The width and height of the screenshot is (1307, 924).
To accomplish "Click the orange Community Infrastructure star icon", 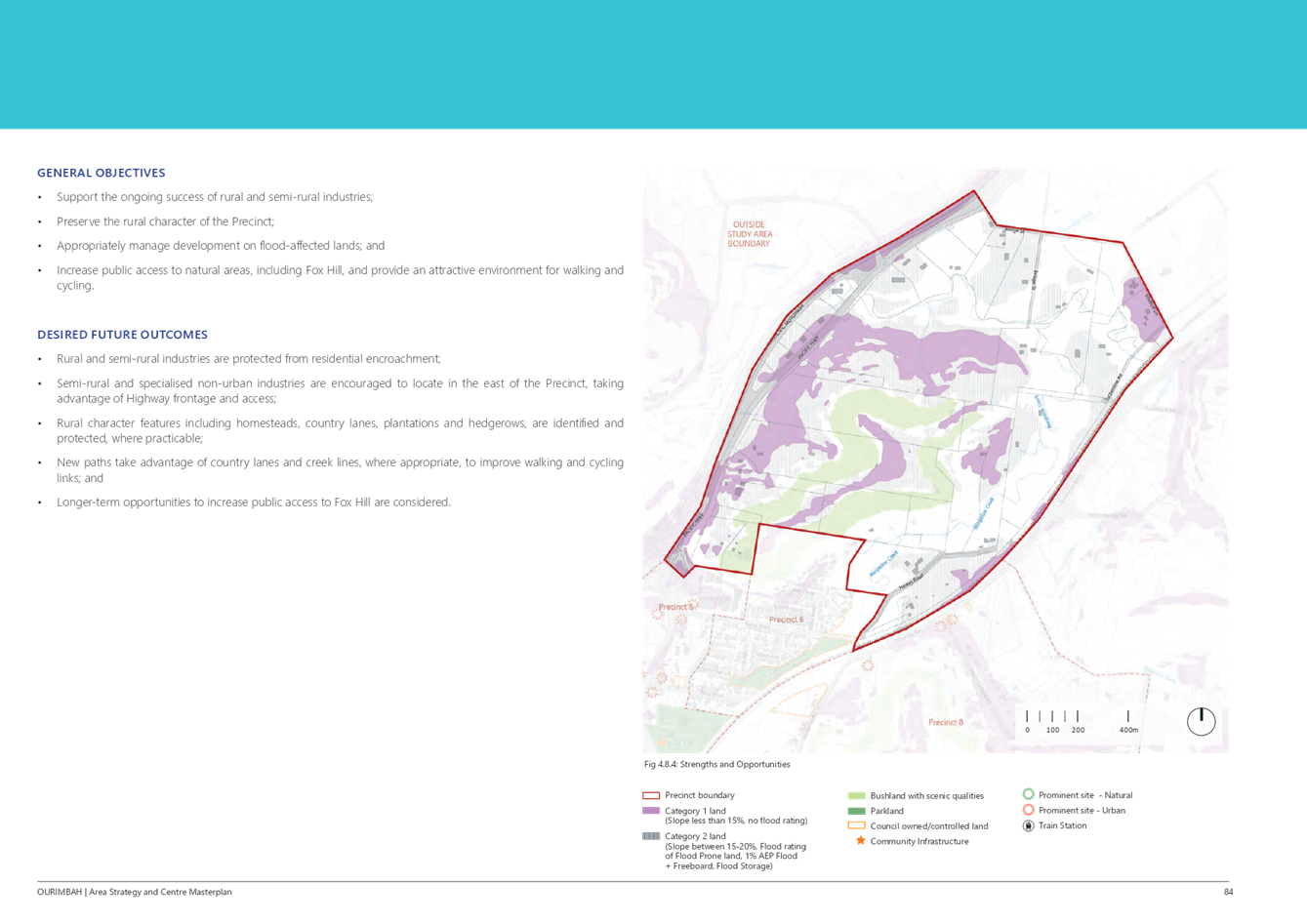I will click(x=860, y=841).
